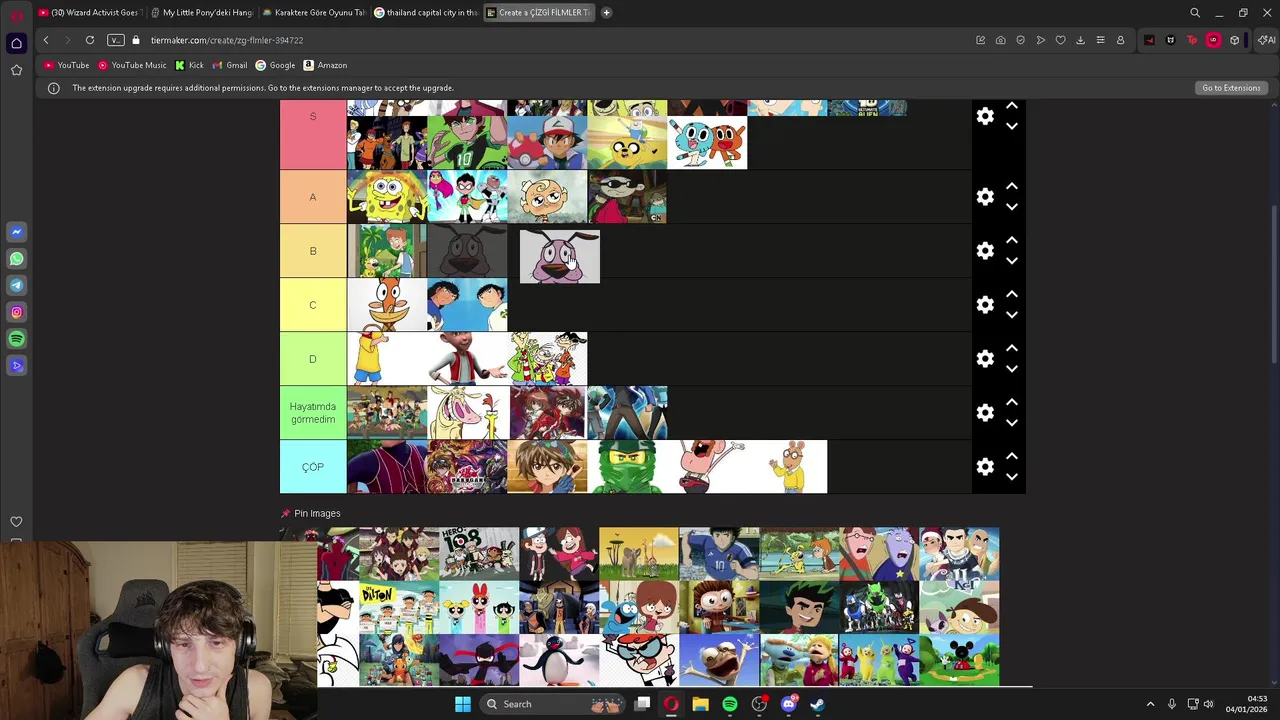
Task: Take snapshot camera icon in address bar
Action: [1000, 40]
